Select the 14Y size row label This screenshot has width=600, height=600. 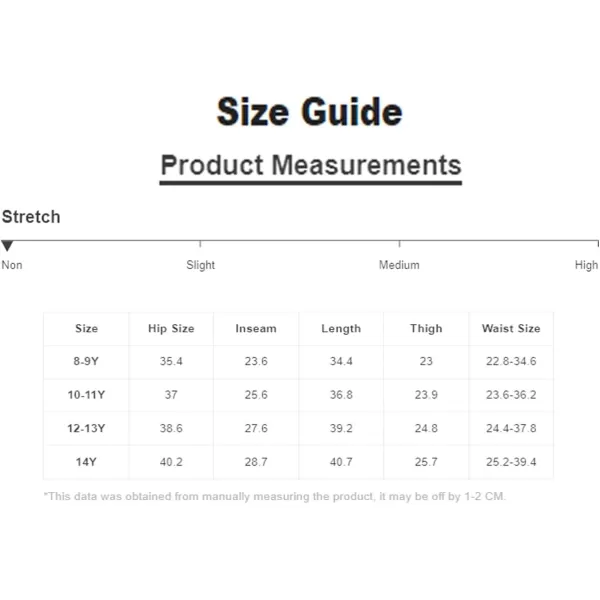86,462
